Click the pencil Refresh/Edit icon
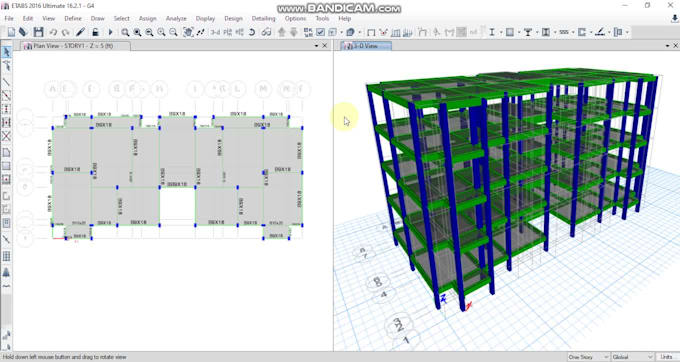This screenshot has height=362, width=680. (x=80, y=32)
